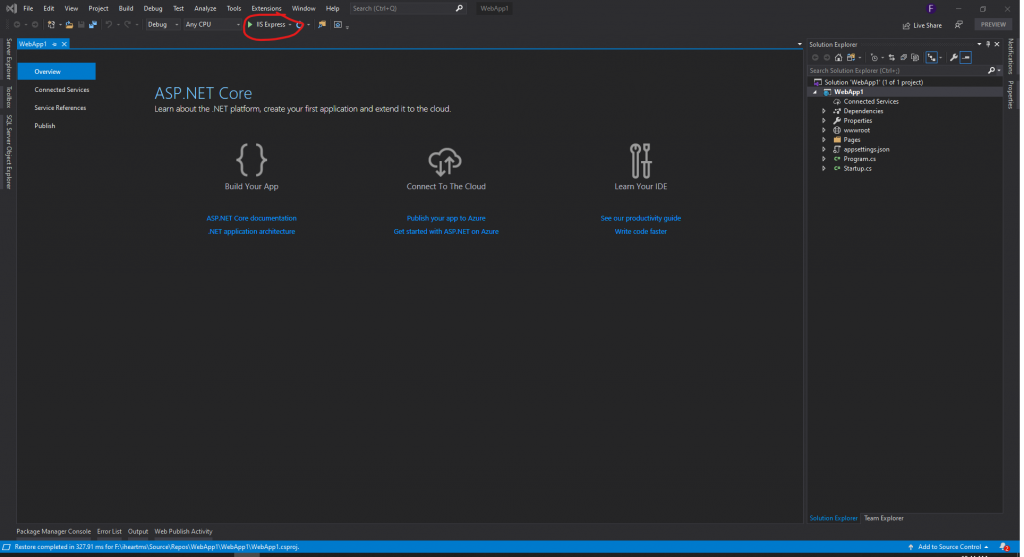Open the .NET application architecture link
1024x557 pixels.
coord(251,231)
